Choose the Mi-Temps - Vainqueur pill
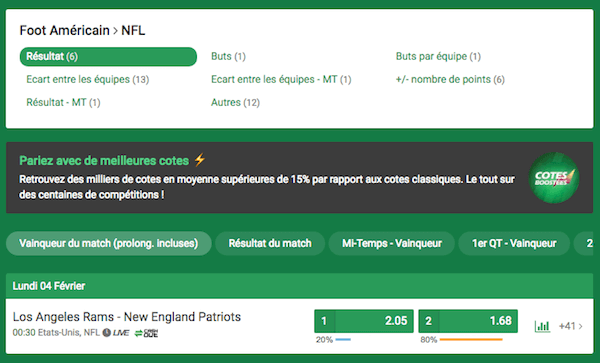The image size is (600, 363). tap(392, 243)
